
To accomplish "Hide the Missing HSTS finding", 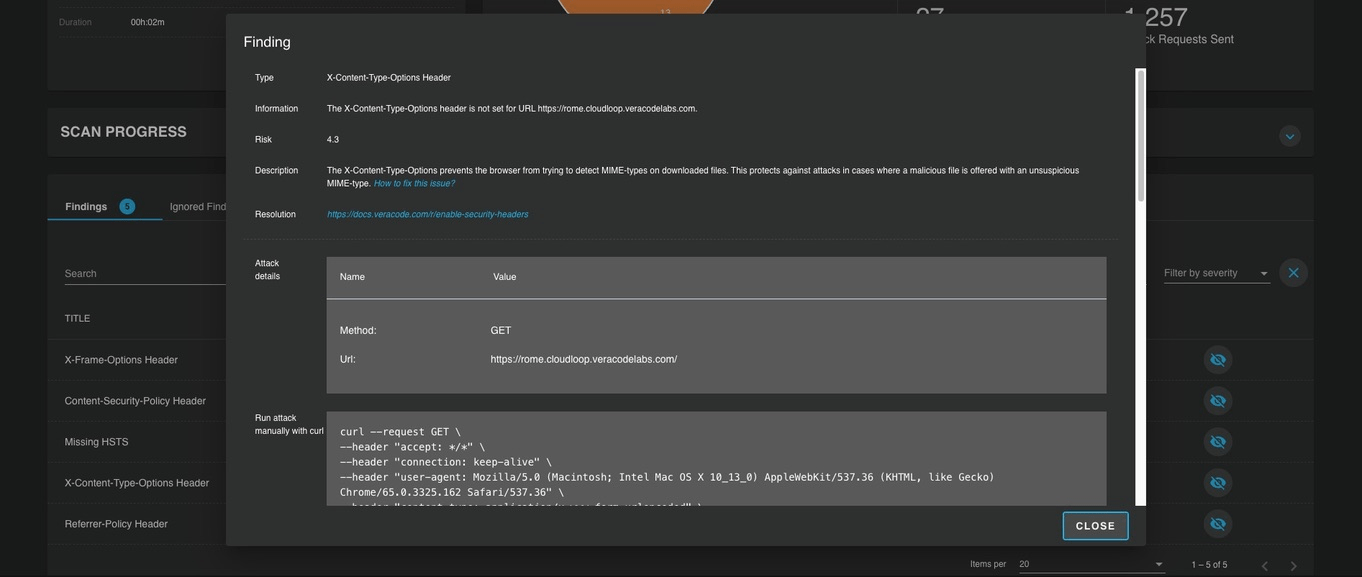I will point(1217,442).
